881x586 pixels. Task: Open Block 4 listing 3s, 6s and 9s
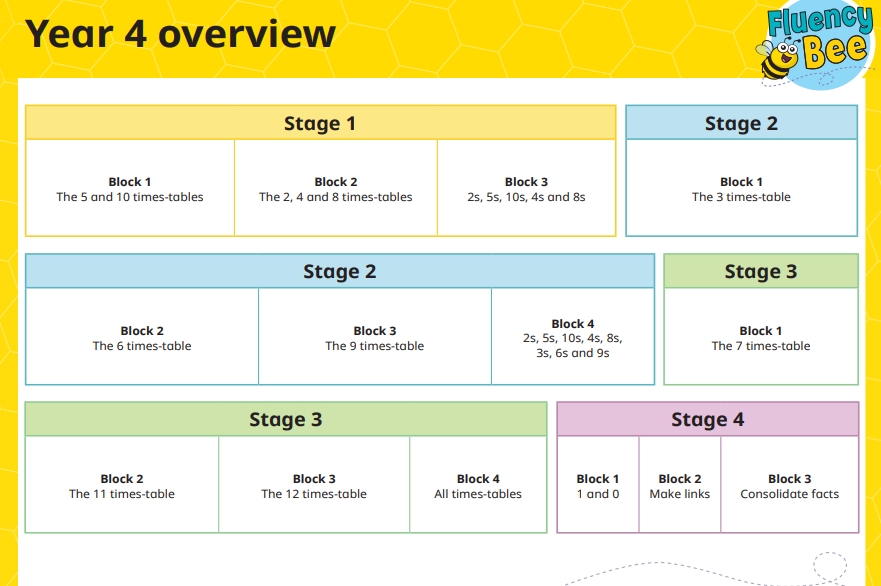coord(573,338)
